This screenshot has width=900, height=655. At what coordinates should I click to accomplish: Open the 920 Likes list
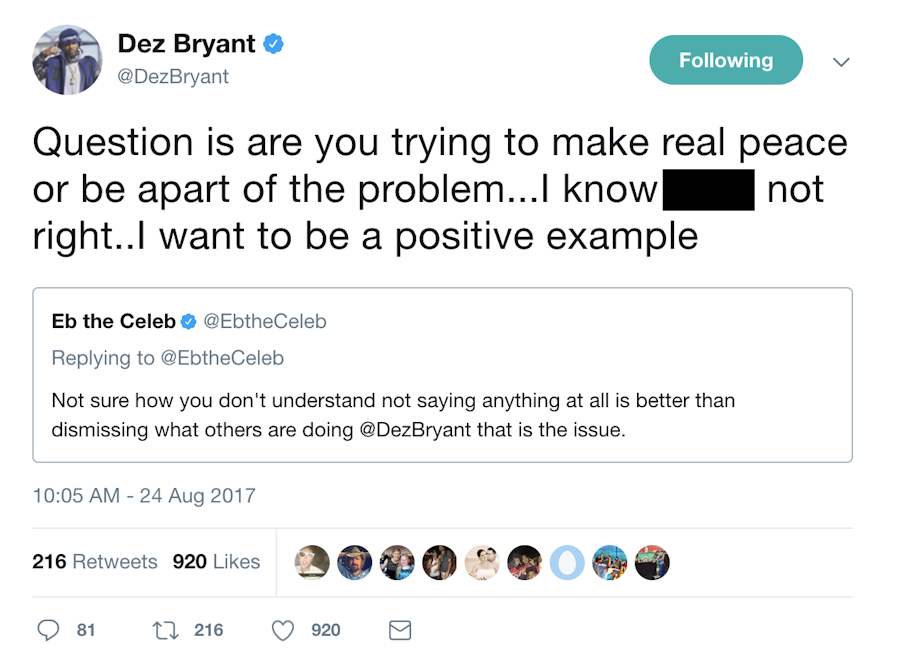coord(216,562)
